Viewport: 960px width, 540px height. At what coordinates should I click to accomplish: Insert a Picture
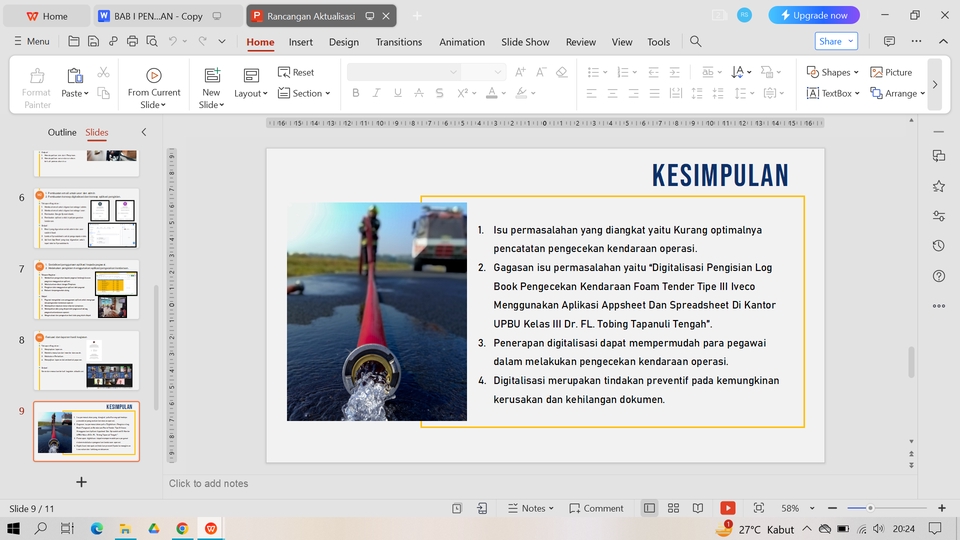(891, 72)
